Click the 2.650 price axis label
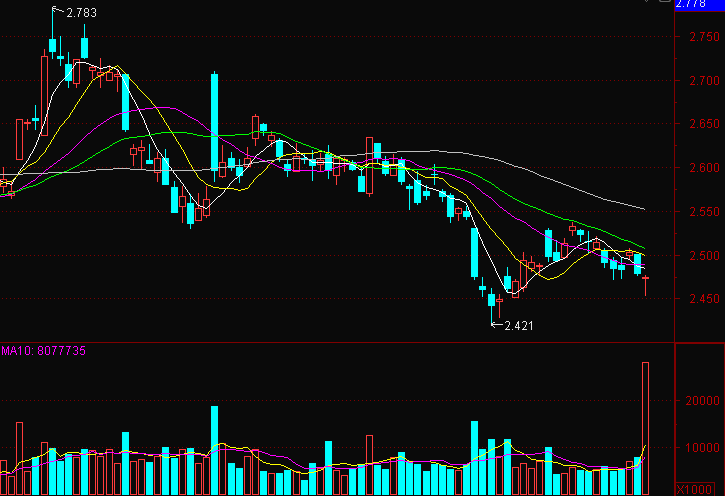 pos(705,125)
